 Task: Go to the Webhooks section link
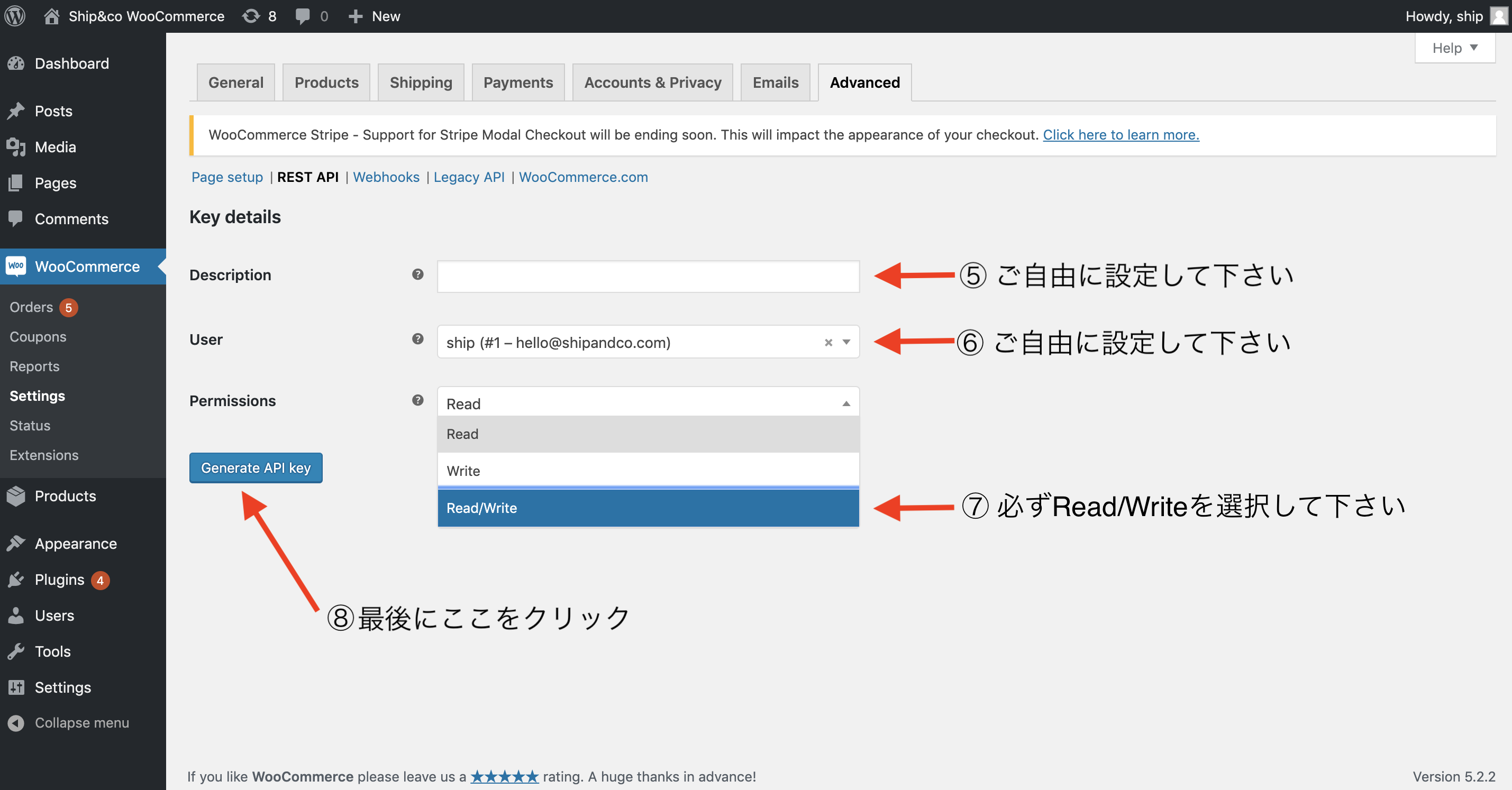click(386, 177)
